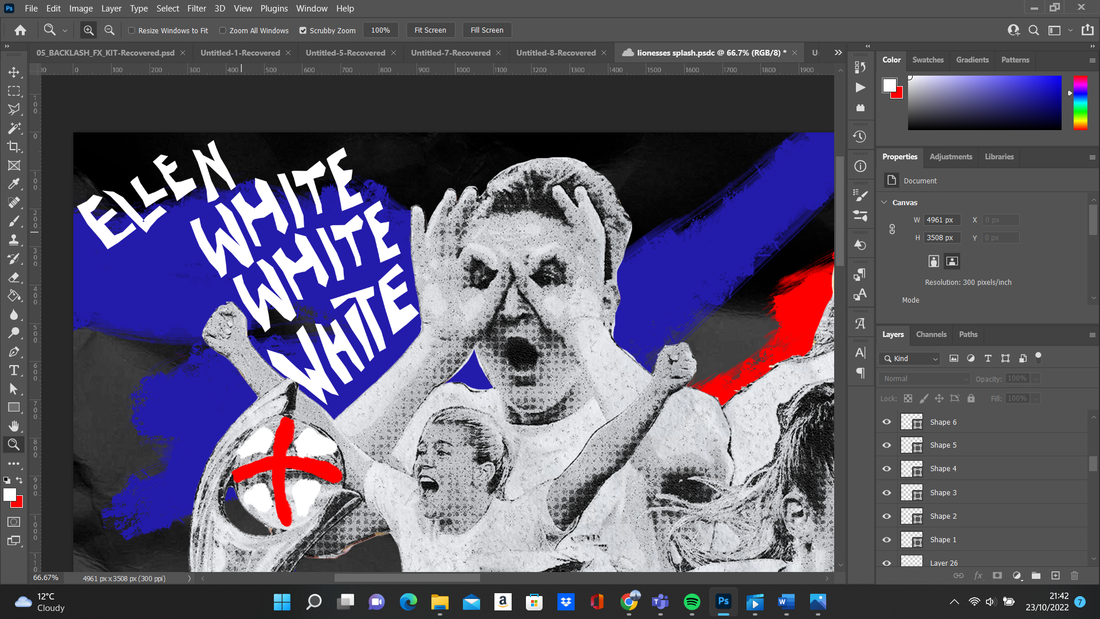Select the Healing Brush tool
Viewport: 1100px width, 619px height.
(x=14, y=203)
